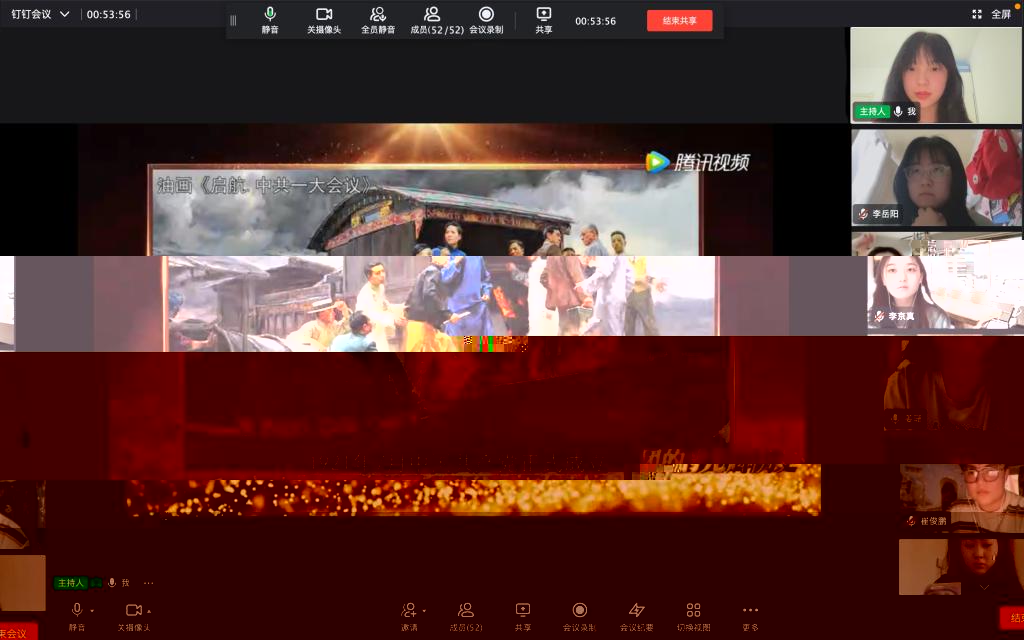Enter full screen with the 全屏 button
Screen dimensions: 1024x640
(991, 14)
